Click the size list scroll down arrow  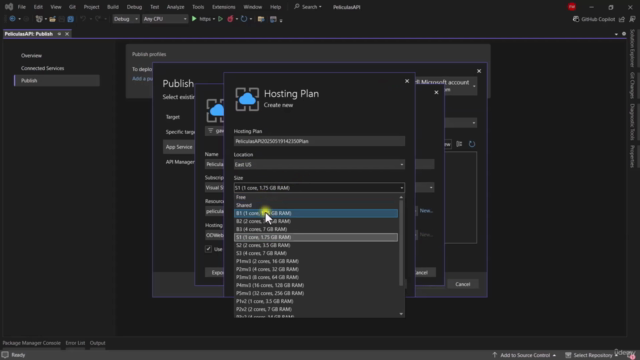click(x=401, y=314)
